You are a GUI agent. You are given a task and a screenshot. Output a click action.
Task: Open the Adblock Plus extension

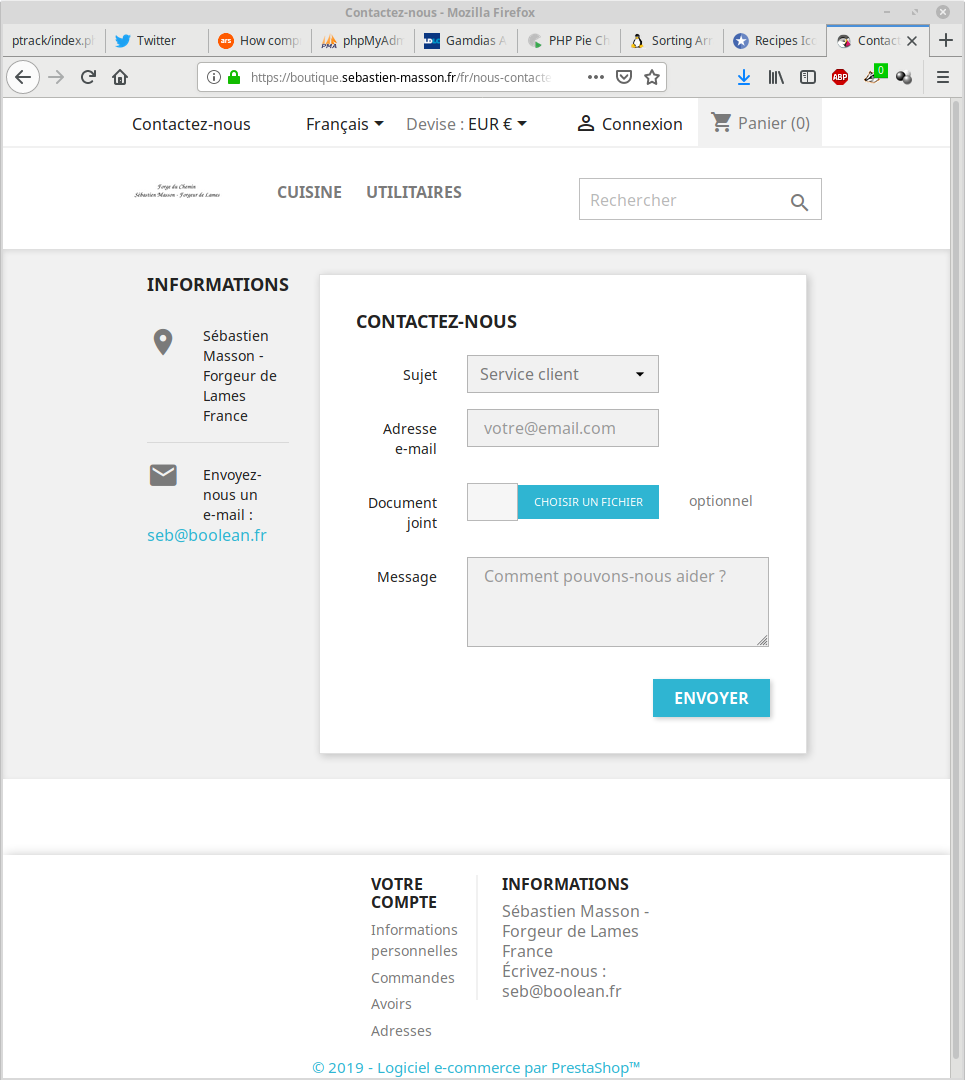(x=840, y=77)
